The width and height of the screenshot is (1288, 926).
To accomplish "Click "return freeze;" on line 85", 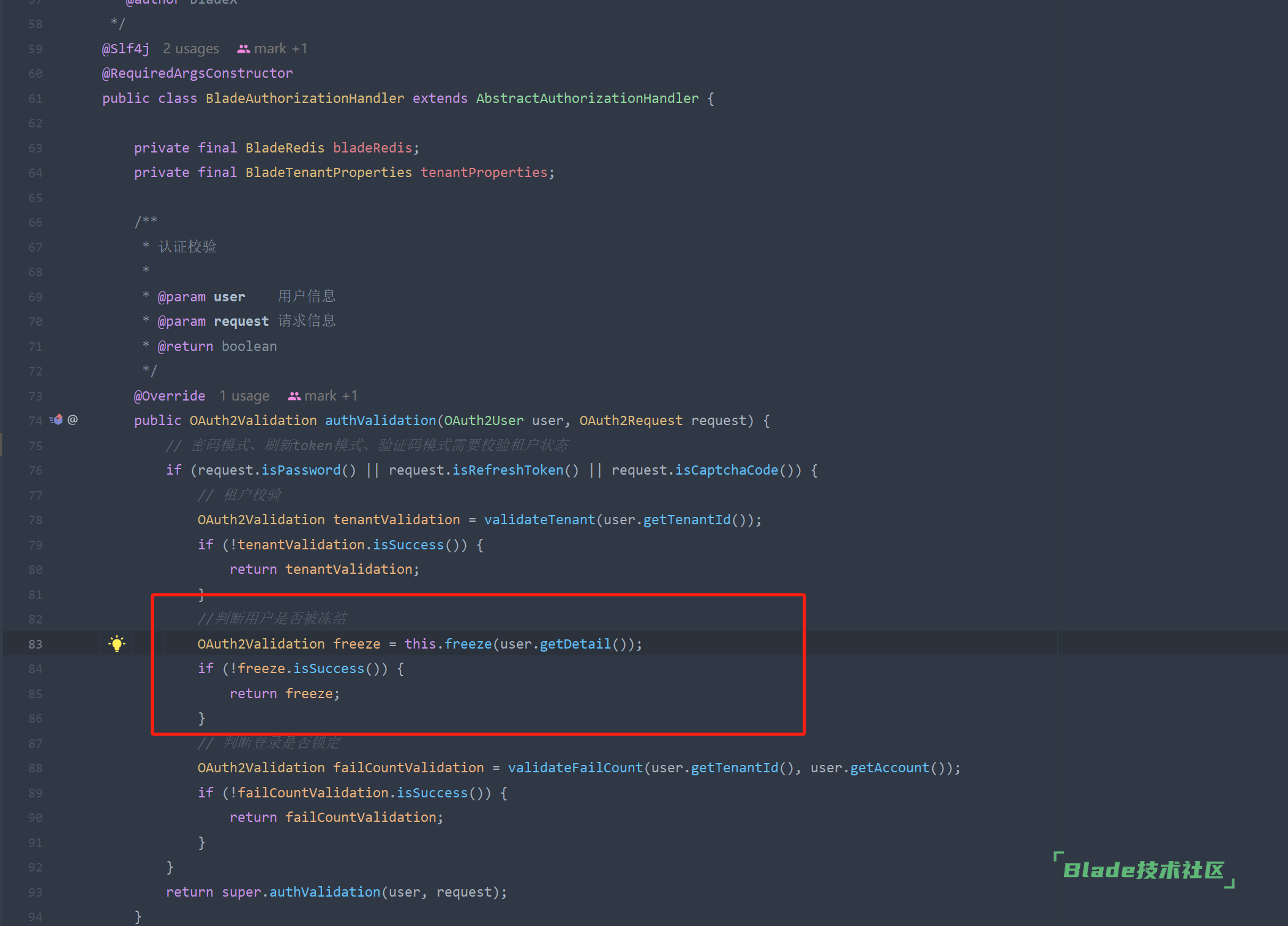I will pos(285,693).
